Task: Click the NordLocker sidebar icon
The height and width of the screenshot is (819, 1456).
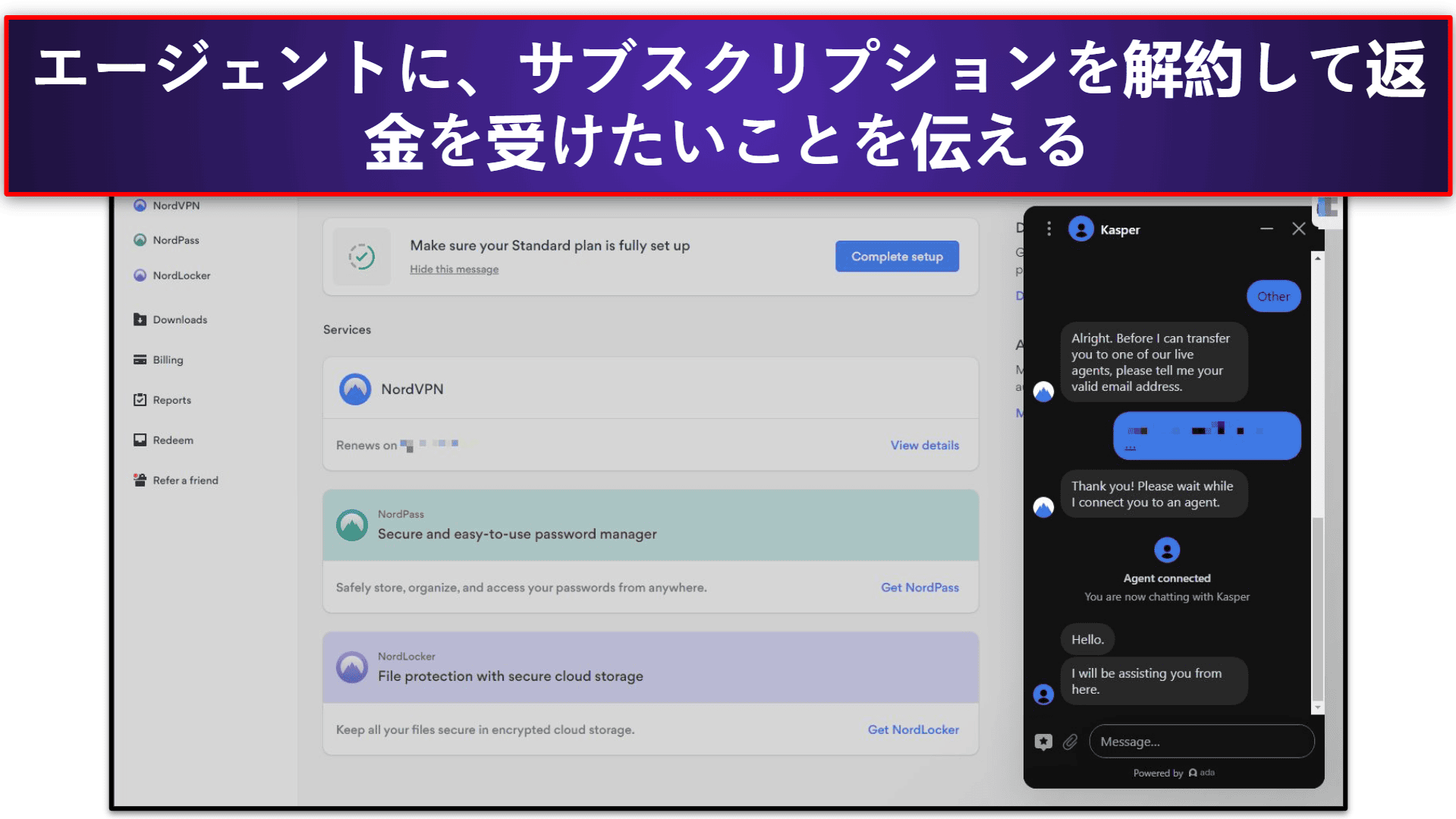Action: tap(140, 276)
